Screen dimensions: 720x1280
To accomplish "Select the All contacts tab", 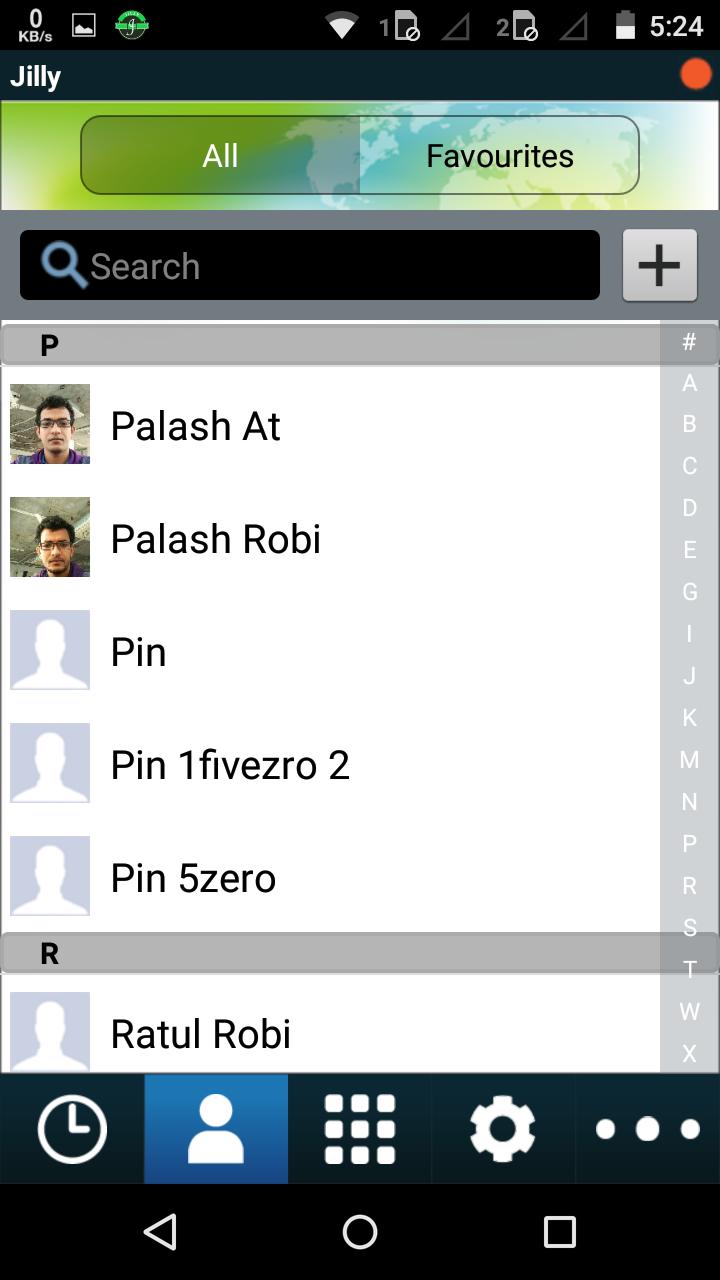I will 220,155.
